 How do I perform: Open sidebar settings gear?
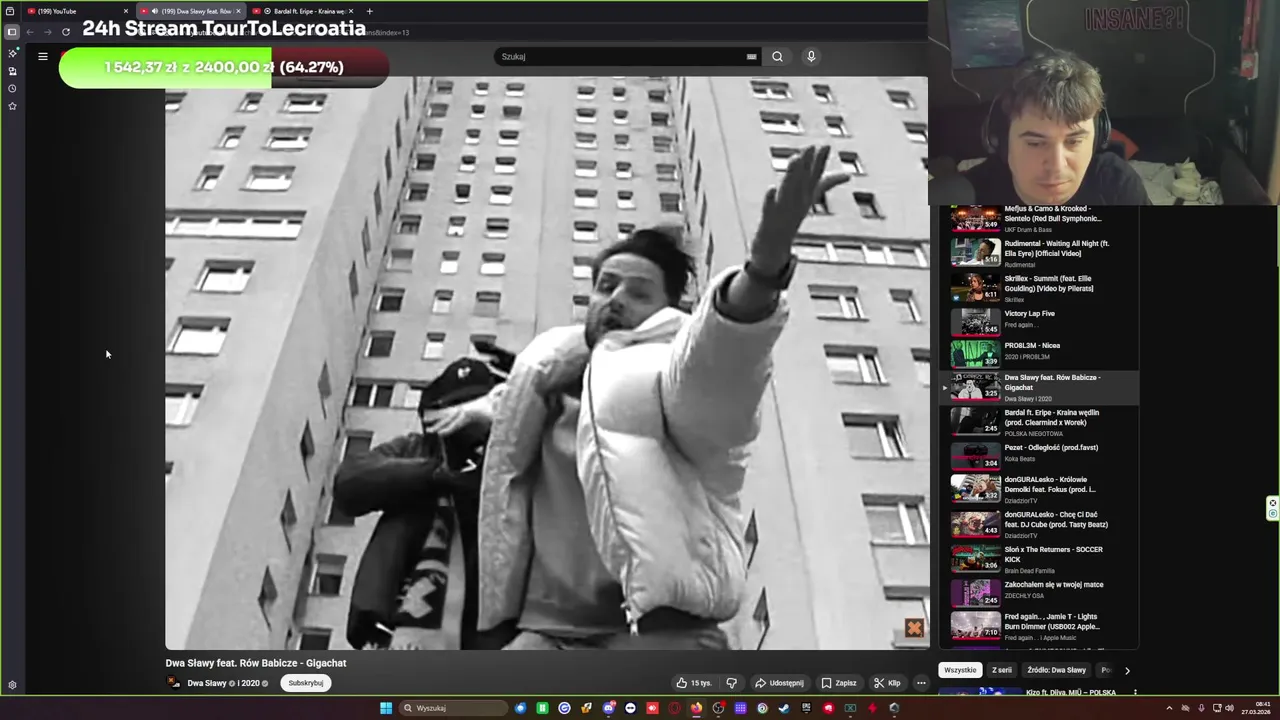click(12, 685)
